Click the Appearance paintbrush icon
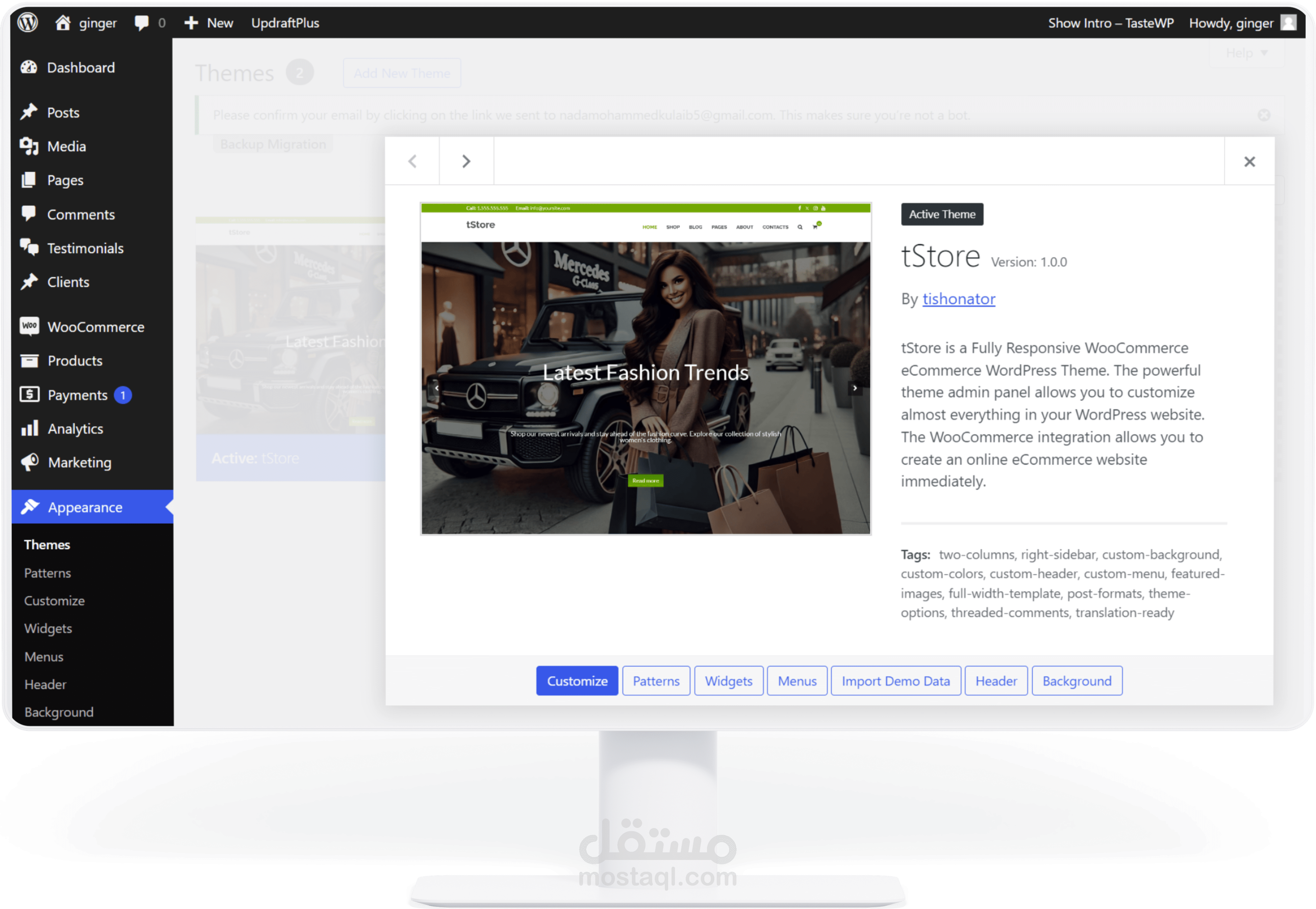The width and height of the screenshot is (1316, 909). point(30,507)
